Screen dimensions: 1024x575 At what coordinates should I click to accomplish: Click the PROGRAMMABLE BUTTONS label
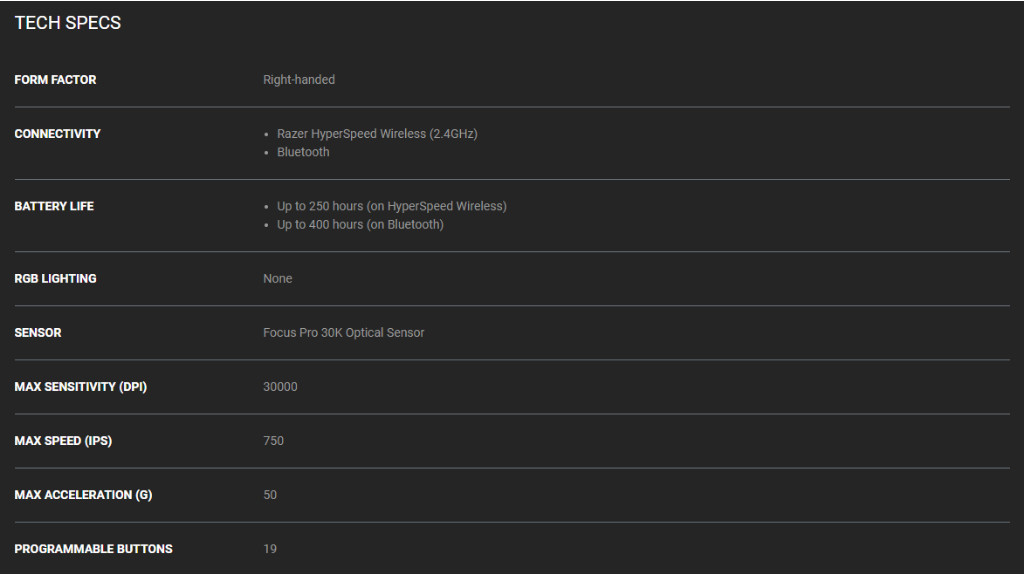93,549
